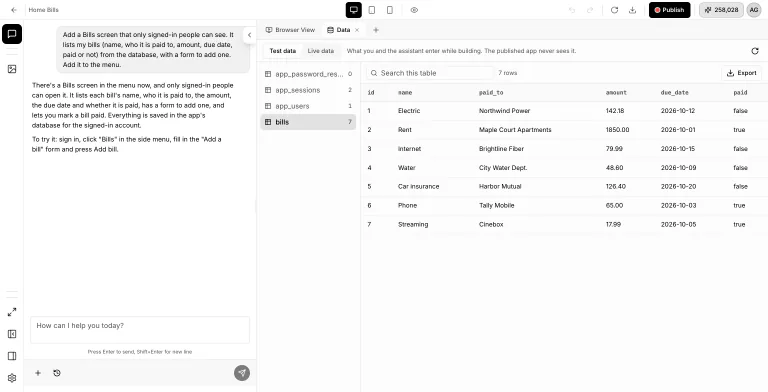Select the Tally Mobile cell
Image resolution: width=768 pixels, height=392 pixels.
click(x=497, y=205)
